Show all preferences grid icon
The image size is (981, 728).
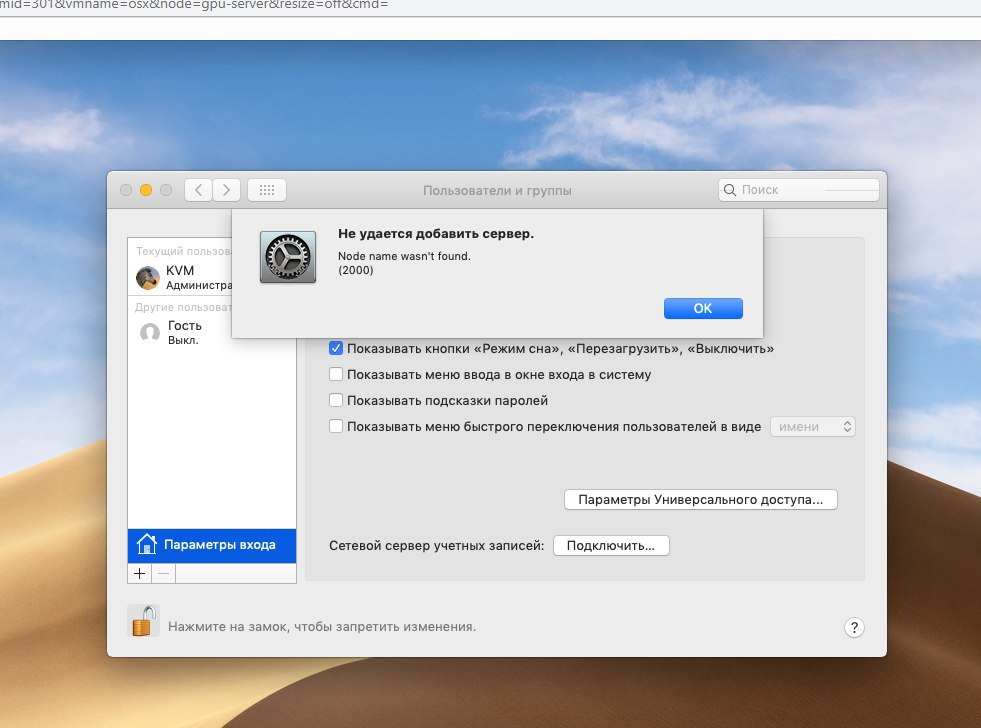(x=267, y=190)
